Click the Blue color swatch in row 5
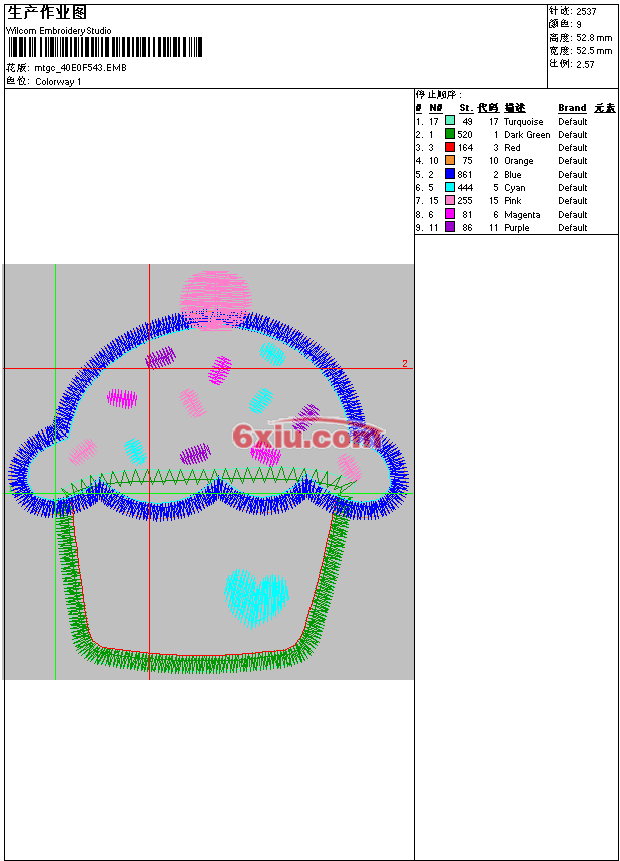Image resolution: width=620 pixels, height=861 pixels. click(x=450, y=174)
